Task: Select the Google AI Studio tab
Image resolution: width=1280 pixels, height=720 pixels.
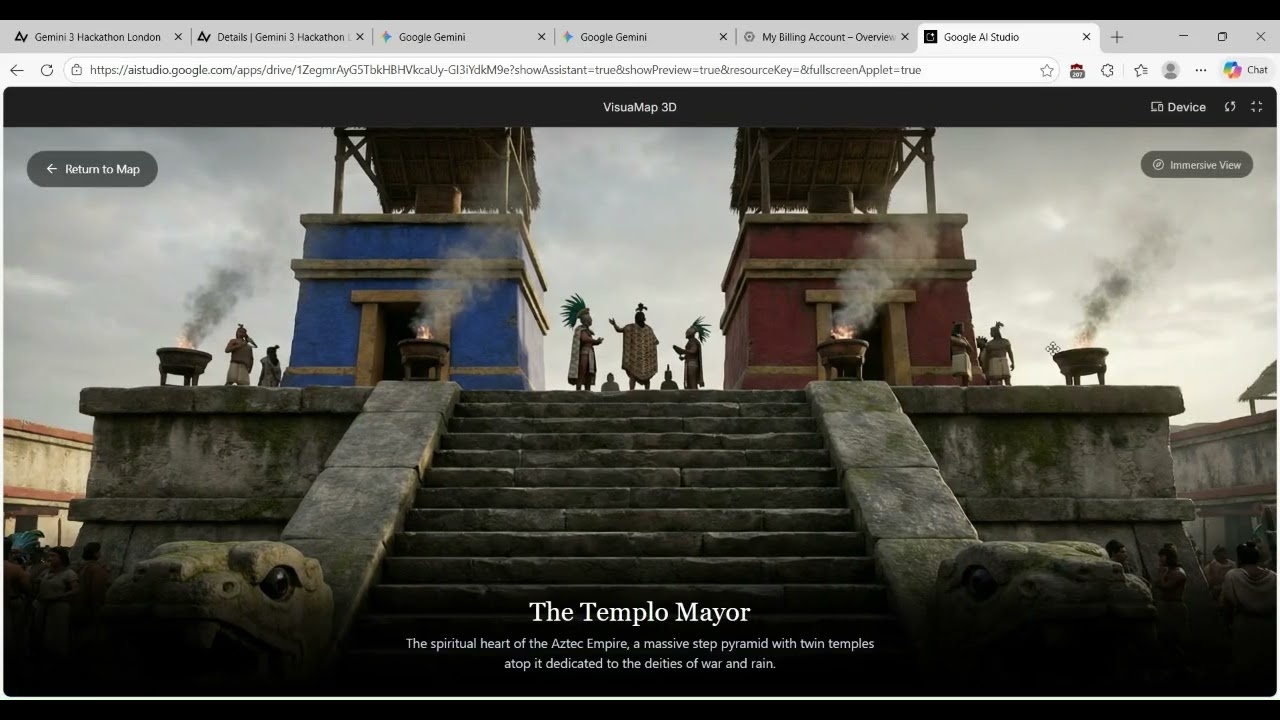Action: click(x=1008, y=37)
